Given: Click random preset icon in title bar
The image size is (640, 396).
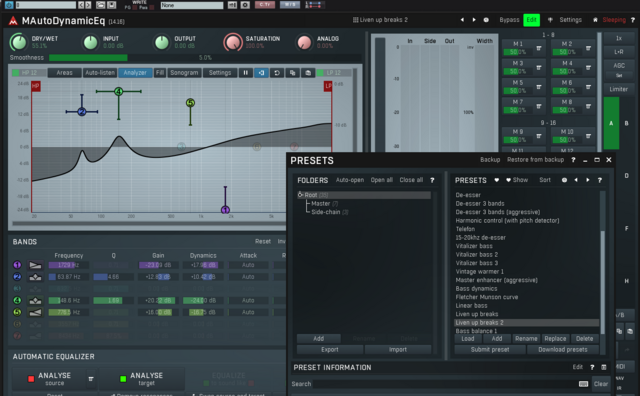Looking at the screenshot, I should [x=486, y=20].
